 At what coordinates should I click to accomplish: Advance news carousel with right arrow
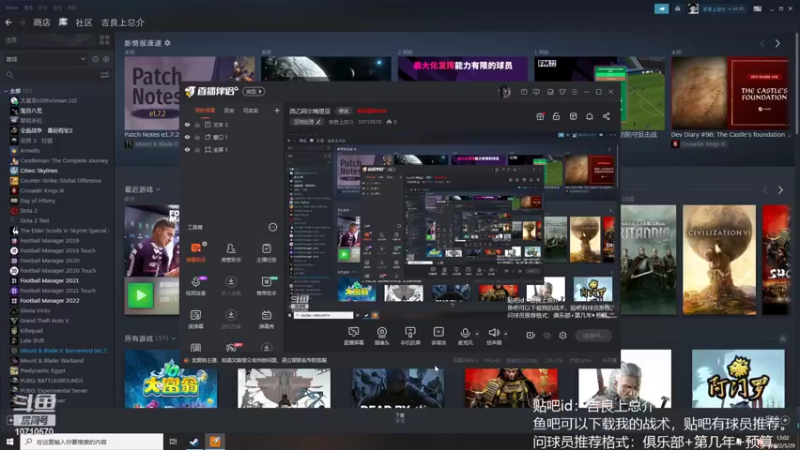[778, 44]
